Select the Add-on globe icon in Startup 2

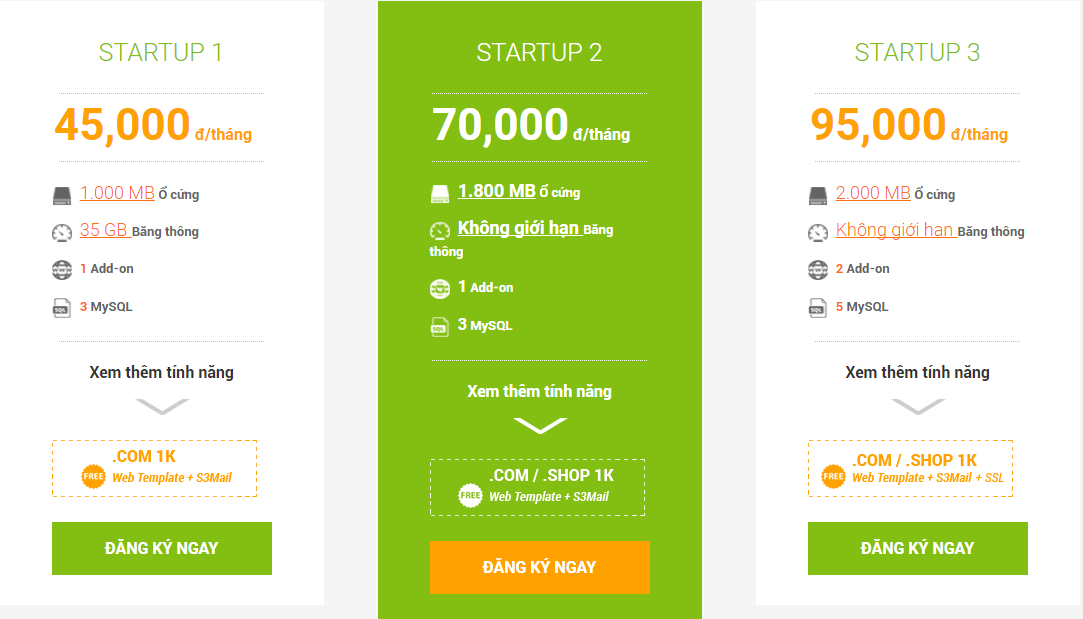pos(439,287)
